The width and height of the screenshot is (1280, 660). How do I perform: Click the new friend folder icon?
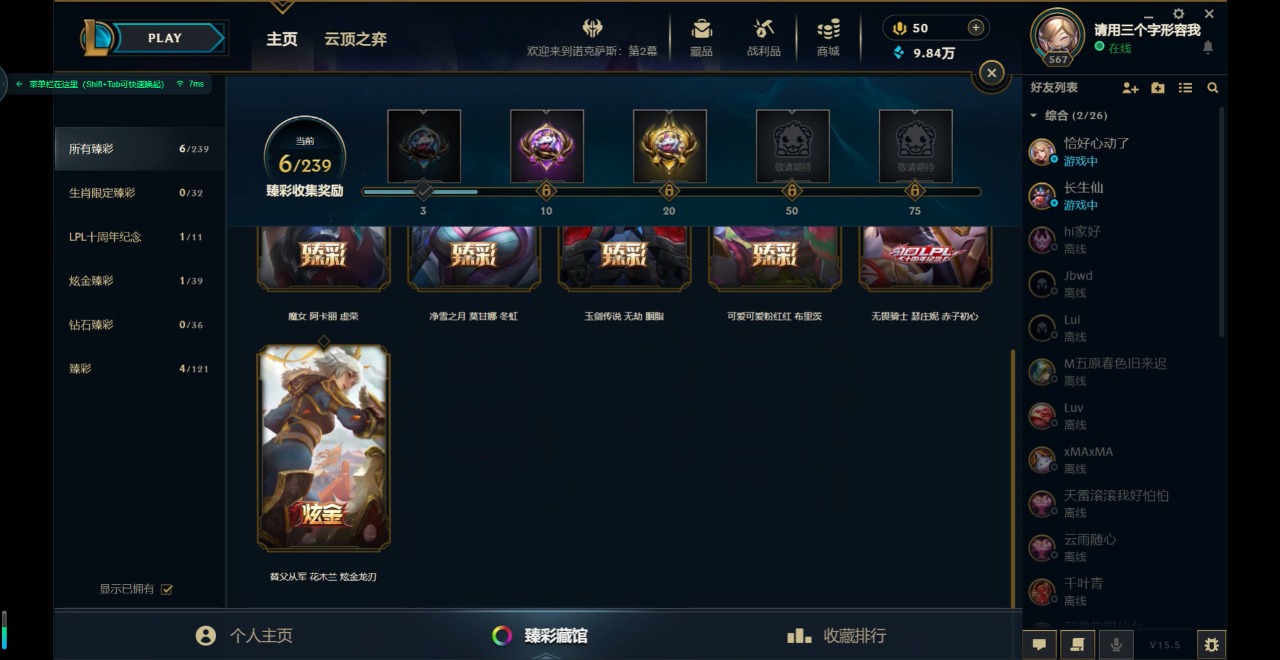coord(1158,88)
